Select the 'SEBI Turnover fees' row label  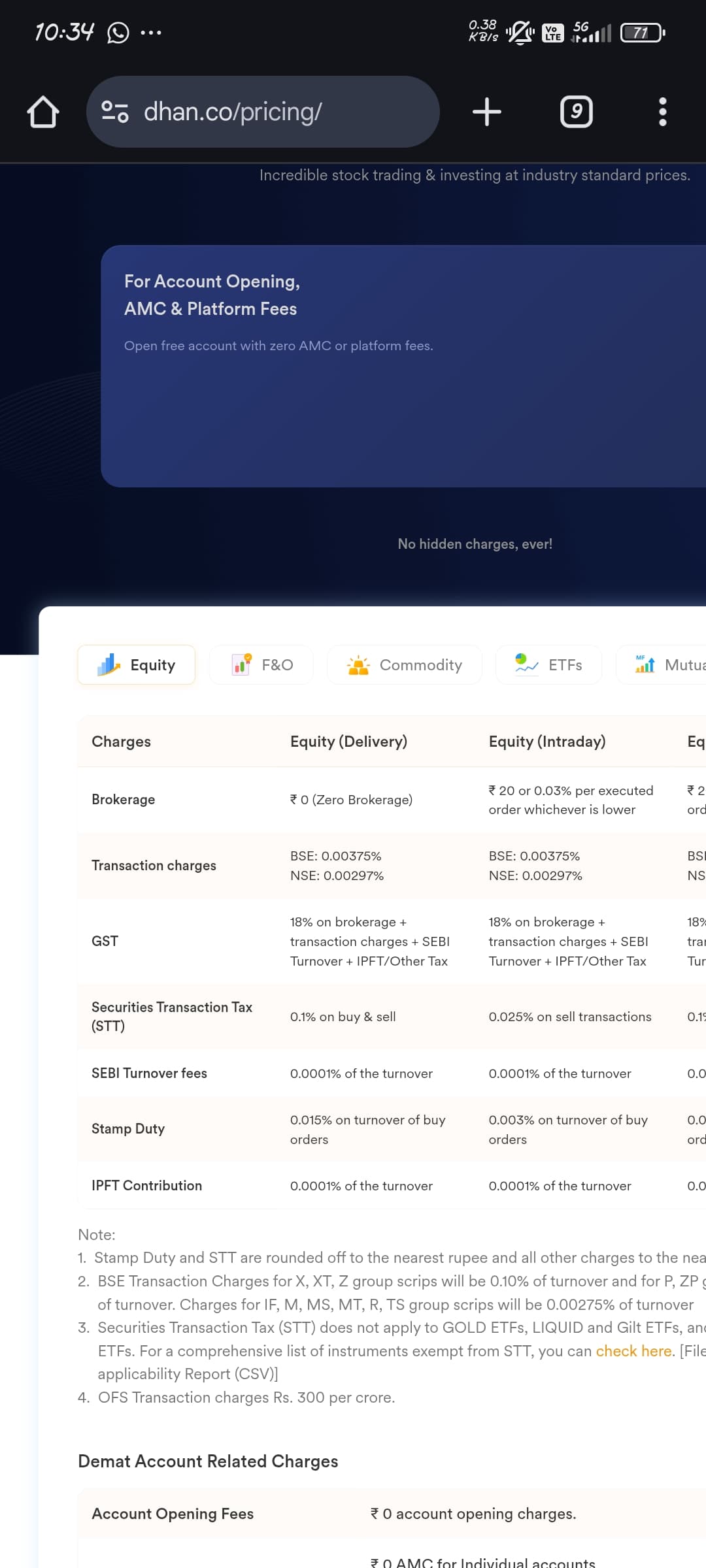(x=149, y=1073)
